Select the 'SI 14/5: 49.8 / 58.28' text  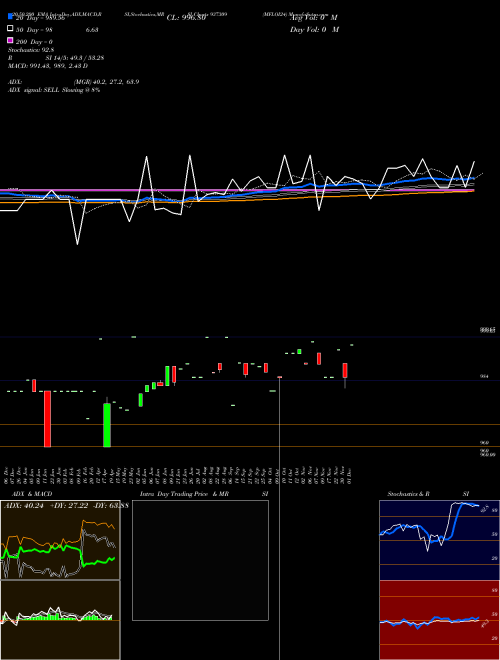(74, 58)
